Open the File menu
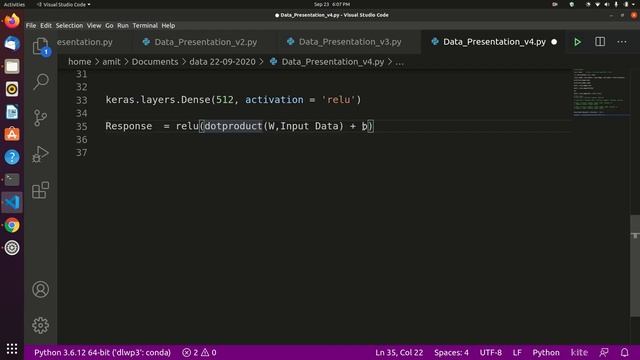The height and width of the screenshot is (360, 640). pos(31,25)
